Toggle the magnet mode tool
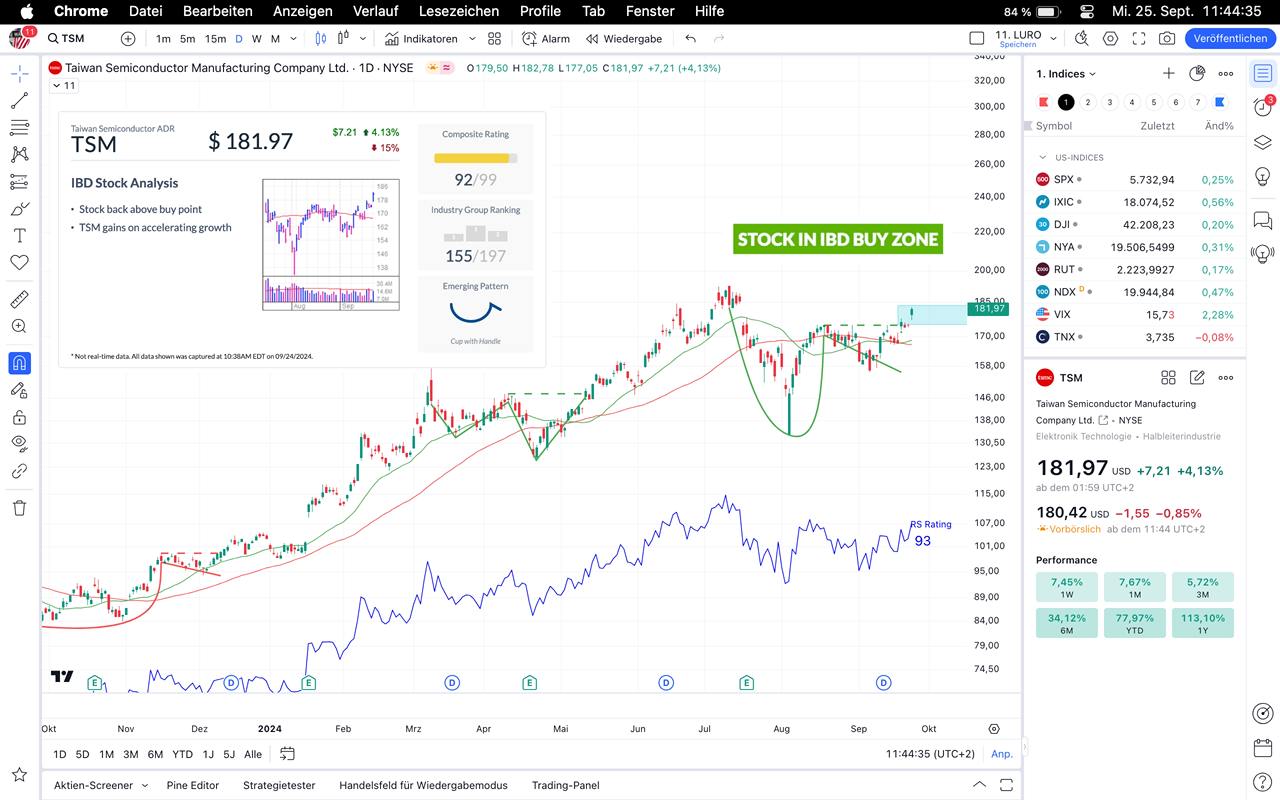This screenshot has height=800, width=1280. pos(19,363)
